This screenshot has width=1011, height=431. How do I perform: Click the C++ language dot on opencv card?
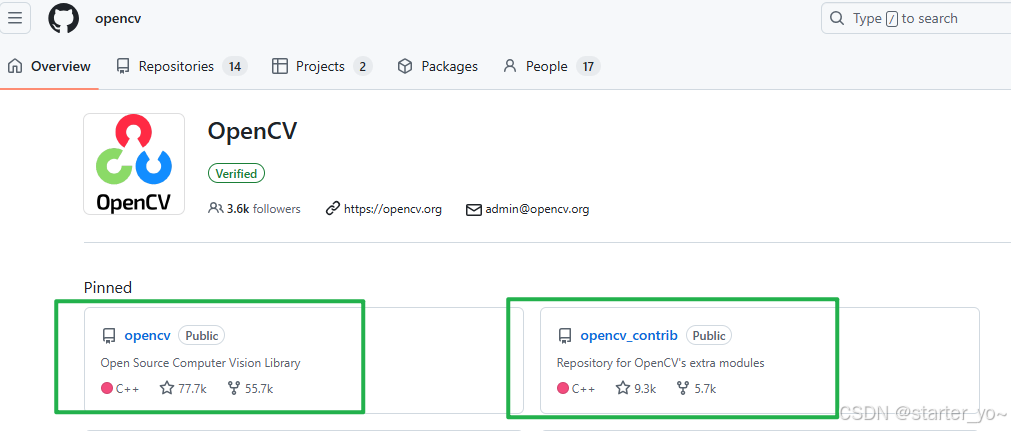(x=107, y=388)
